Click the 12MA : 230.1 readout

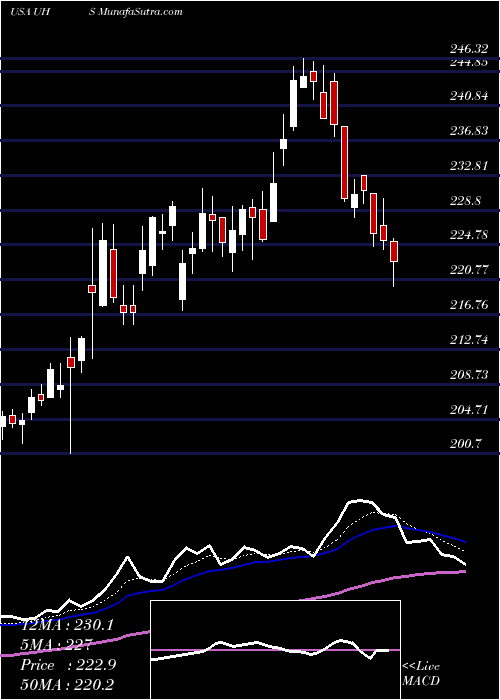coord(67,625)
